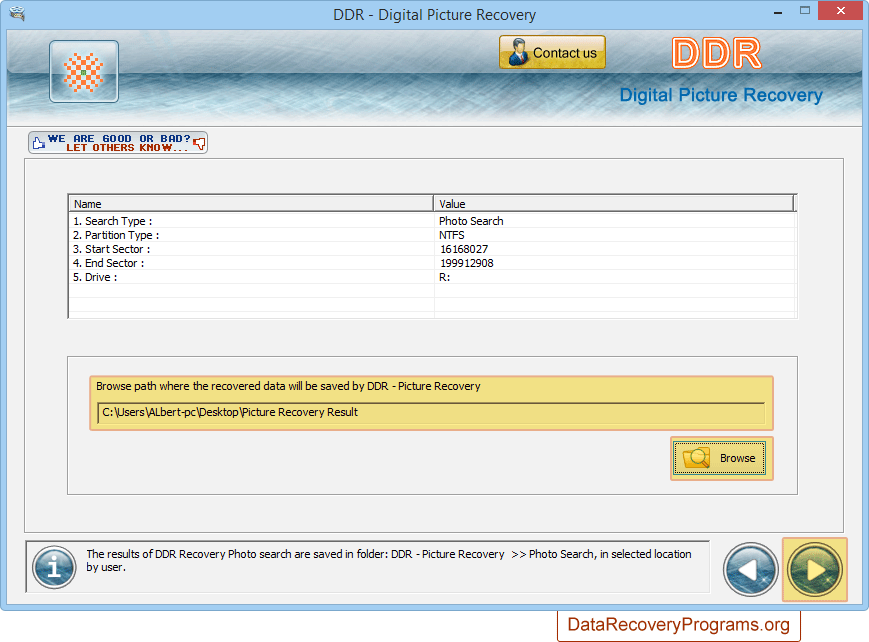Image resolution: width=869 pixels, height=642 pixels.
Task: Click the Value column header
Action: (x=614, y=204)
